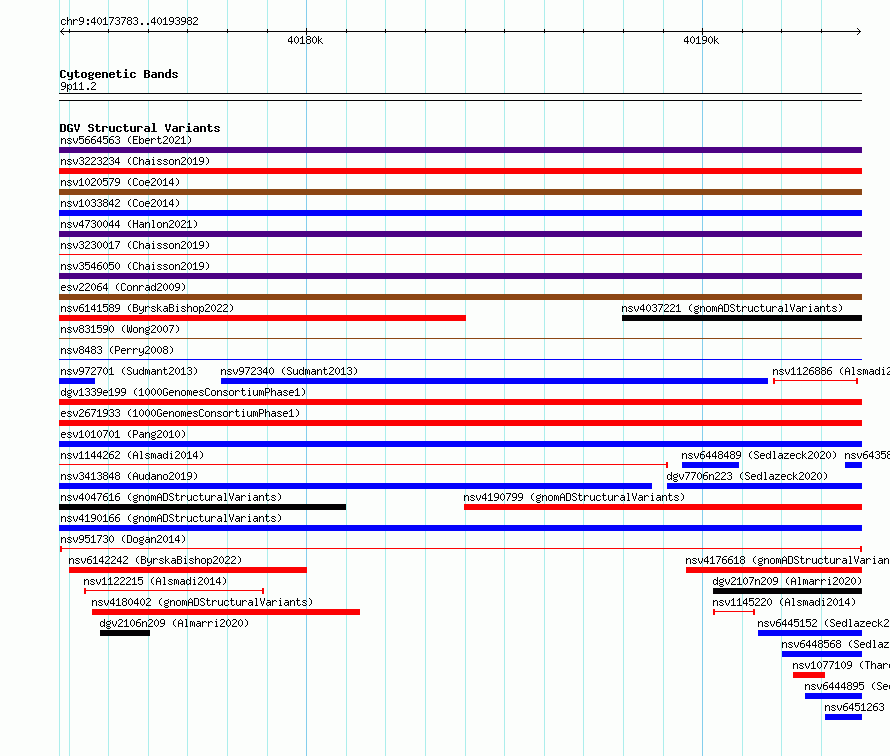
Task: Click the Cytogenetic Bands track title
Action: click(x=119, y=74)
